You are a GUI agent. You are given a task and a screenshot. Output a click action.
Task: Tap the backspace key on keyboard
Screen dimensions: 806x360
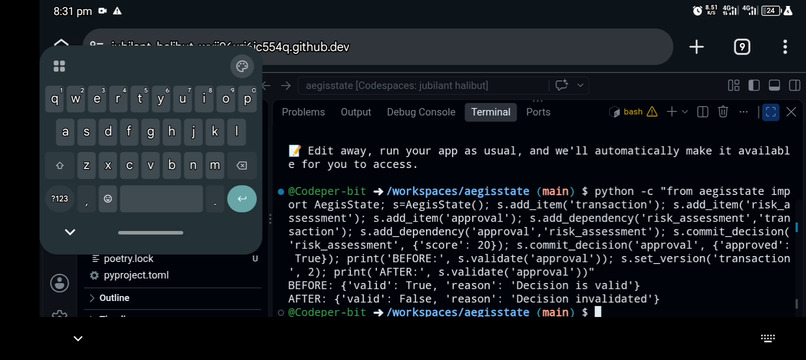point(241,166)
